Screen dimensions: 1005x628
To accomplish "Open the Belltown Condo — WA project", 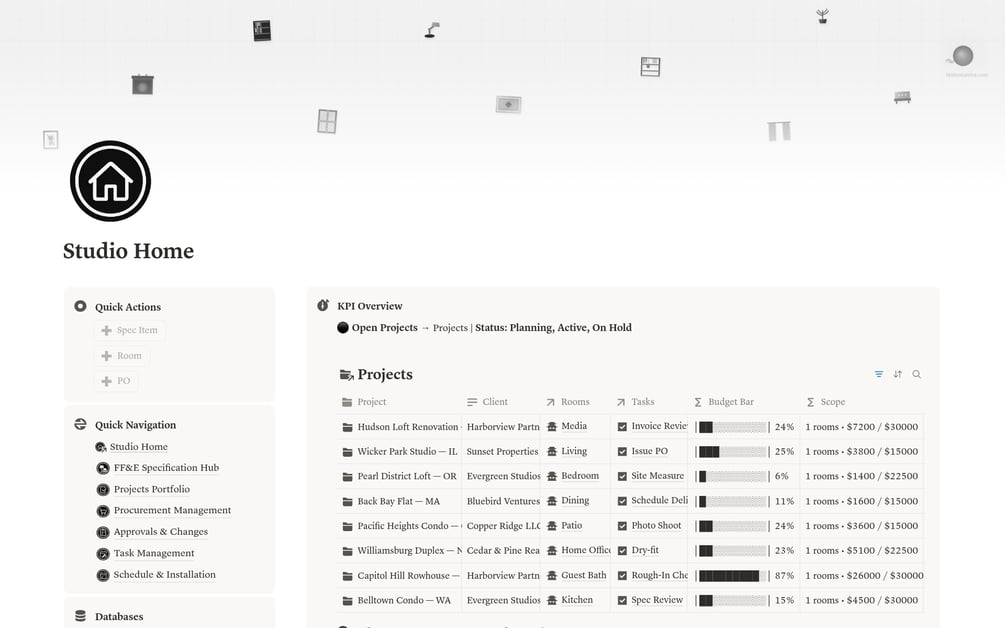I will 404,600.
